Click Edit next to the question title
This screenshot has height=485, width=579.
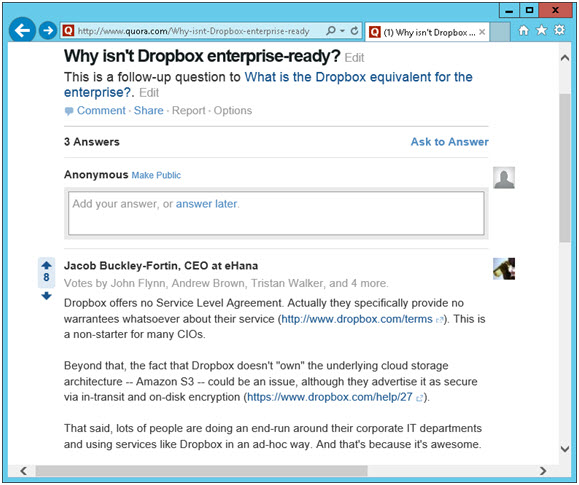pyautogui.click(x=354, y=58)
